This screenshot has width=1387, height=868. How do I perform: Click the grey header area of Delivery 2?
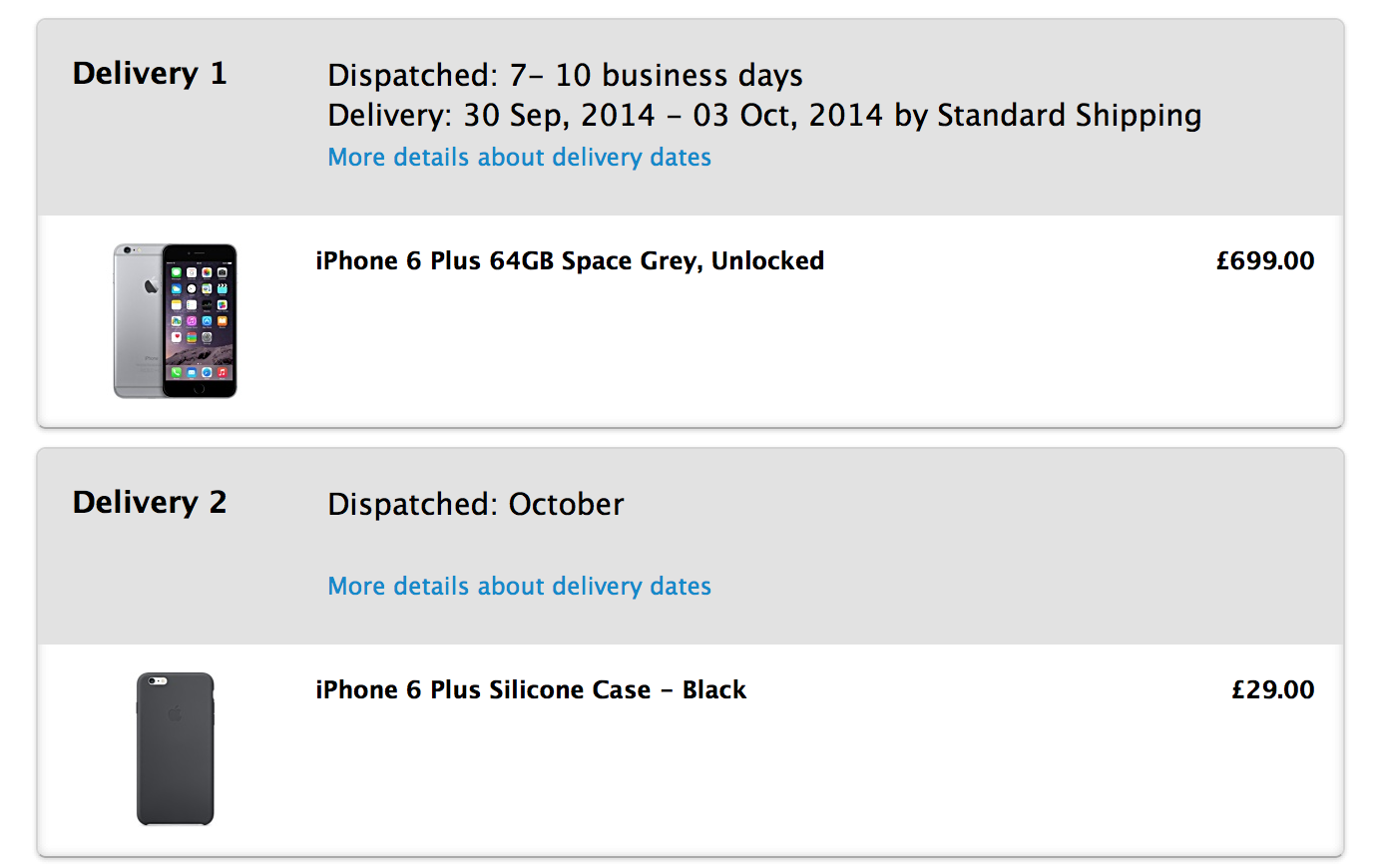[691, 547]
